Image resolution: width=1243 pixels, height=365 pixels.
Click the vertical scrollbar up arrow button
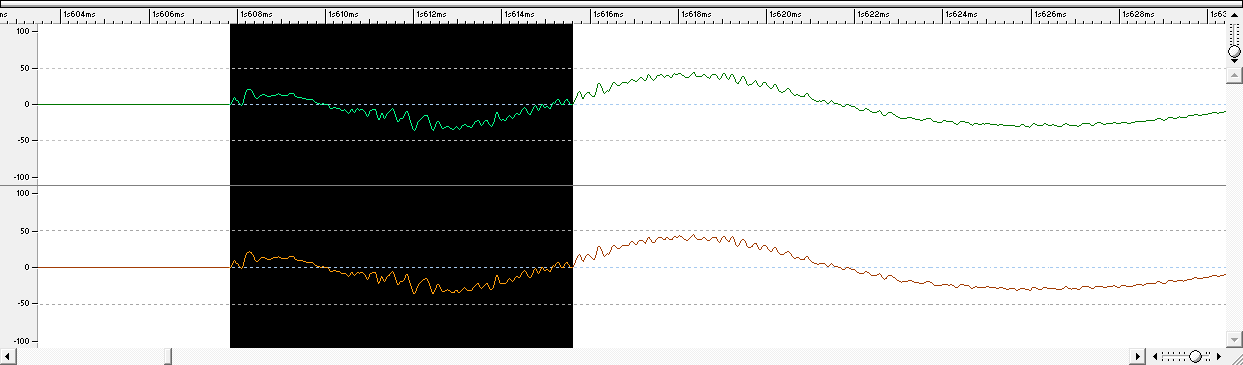click(x=1235, y=76)
